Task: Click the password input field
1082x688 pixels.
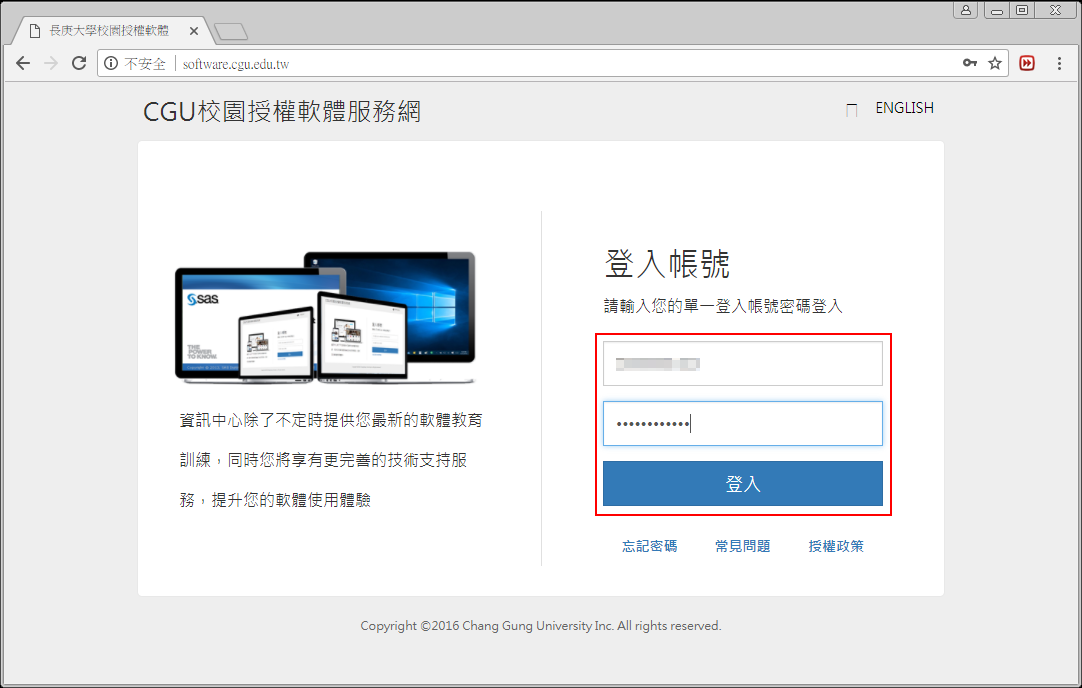Action: pos(742,424)
